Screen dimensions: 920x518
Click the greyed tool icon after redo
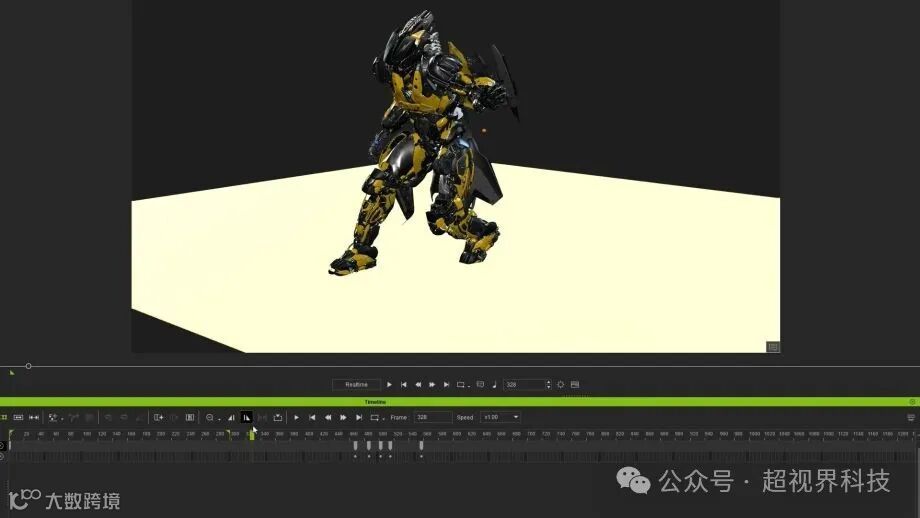coord(139,417)
